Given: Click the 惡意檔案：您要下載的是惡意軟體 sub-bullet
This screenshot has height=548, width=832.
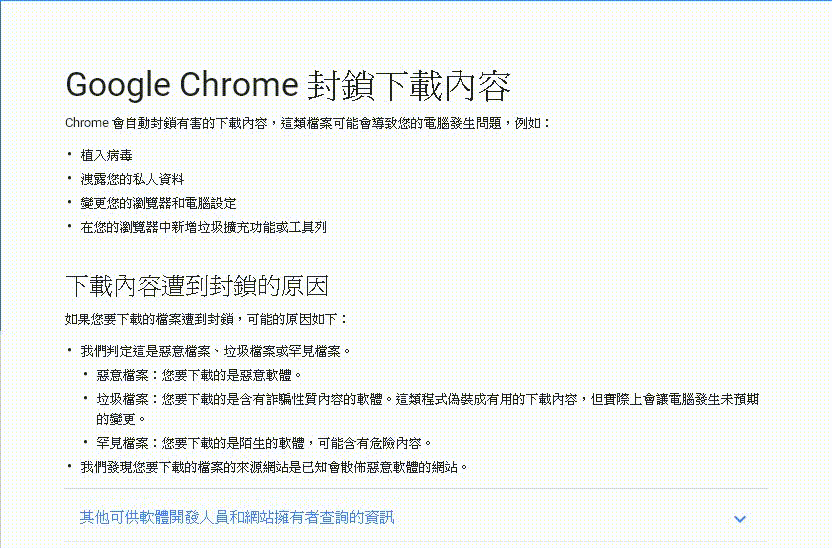Looking at the screenshot, I should pyautogui.click(x=200, y=375).
